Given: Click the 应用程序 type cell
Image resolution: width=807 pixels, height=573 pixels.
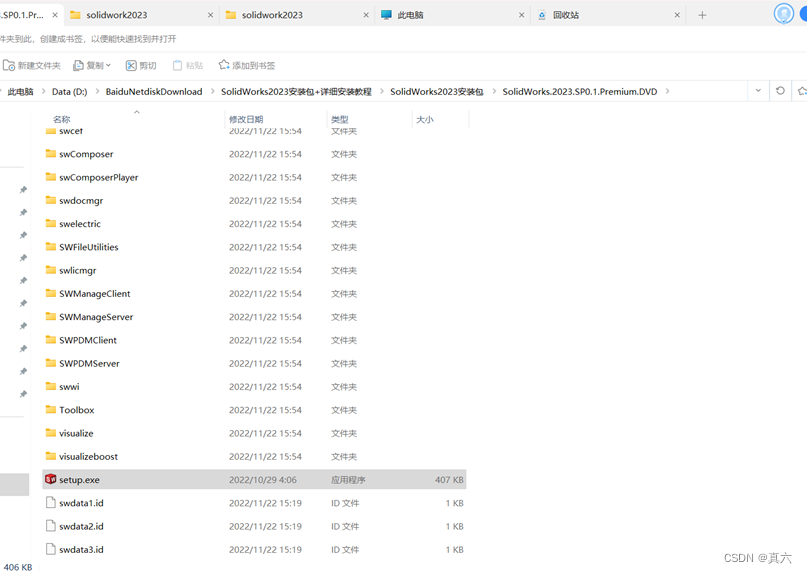Looking at the screenshot, I should [348, 480].
